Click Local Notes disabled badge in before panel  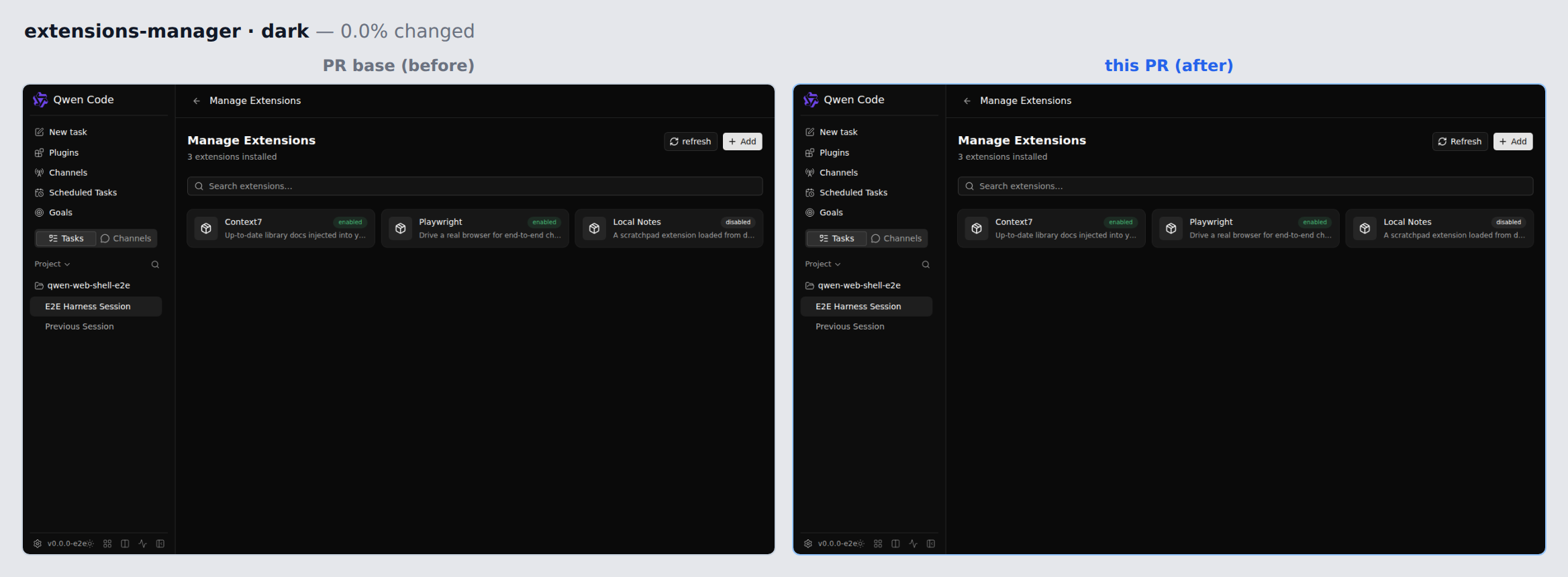point(738,222)
